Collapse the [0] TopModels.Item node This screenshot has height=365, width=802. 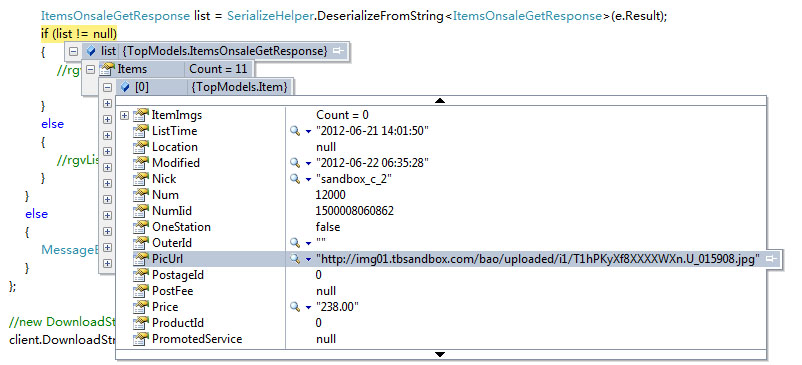(107, 87)
